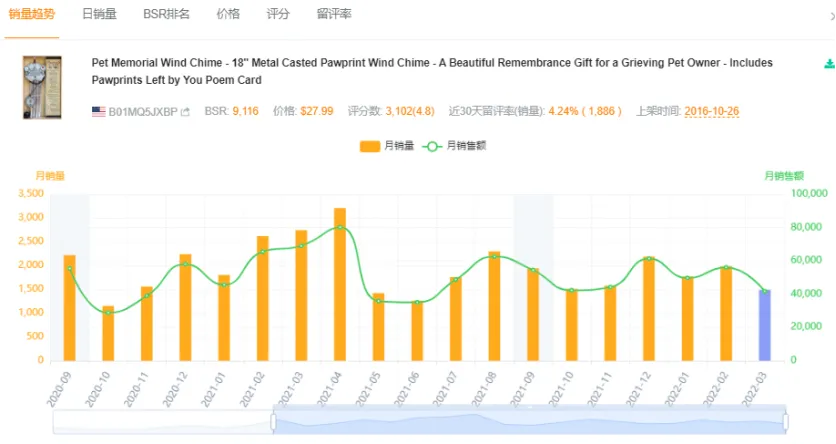Click the tallest bar for 2021-04
Image resolution: width=836 pixels, height=444 pixels.
[340, 284]
